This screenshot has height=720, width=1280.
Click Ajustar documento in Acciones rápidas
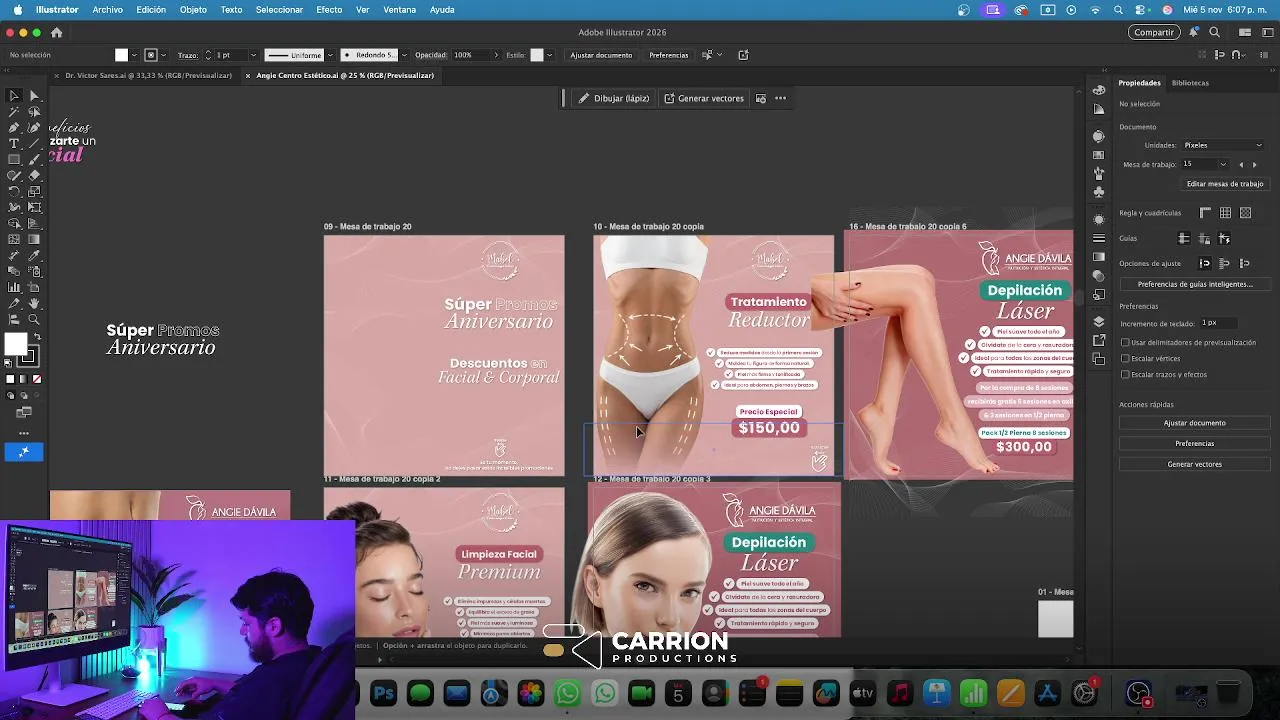pyautogui.click(x=1195, y=423)
